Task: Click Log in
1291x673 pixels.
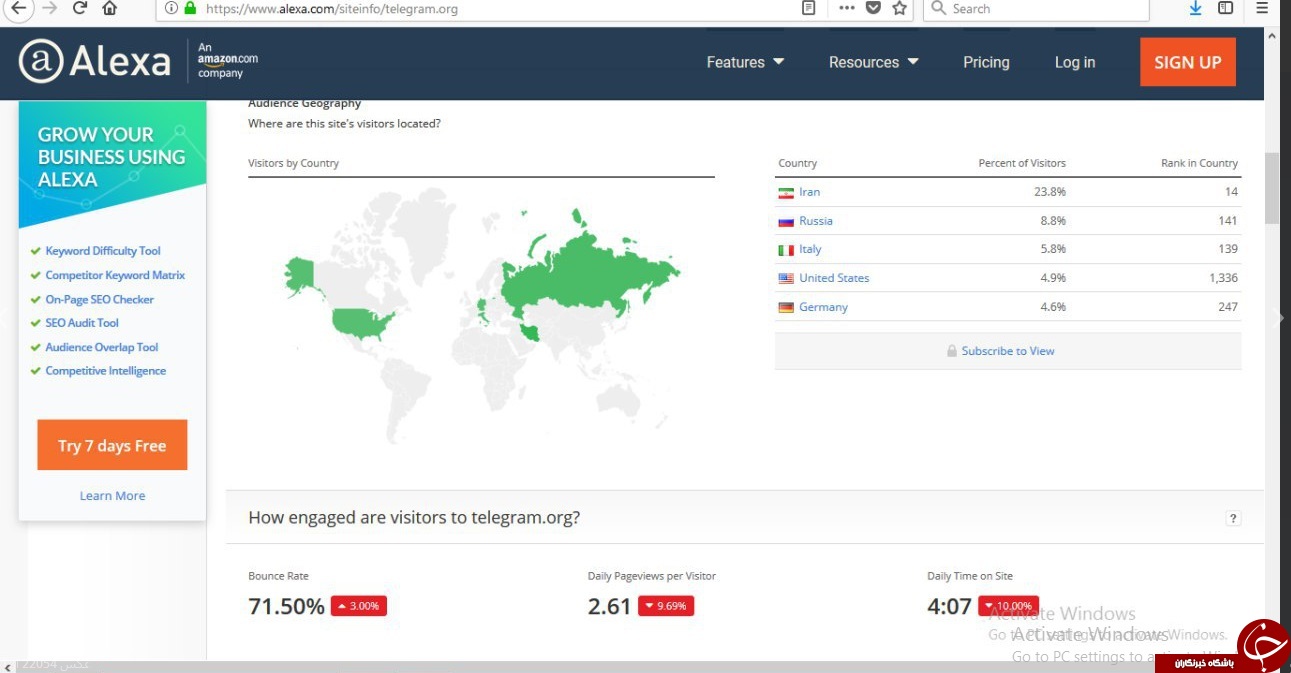Action: click(1075, 62)
